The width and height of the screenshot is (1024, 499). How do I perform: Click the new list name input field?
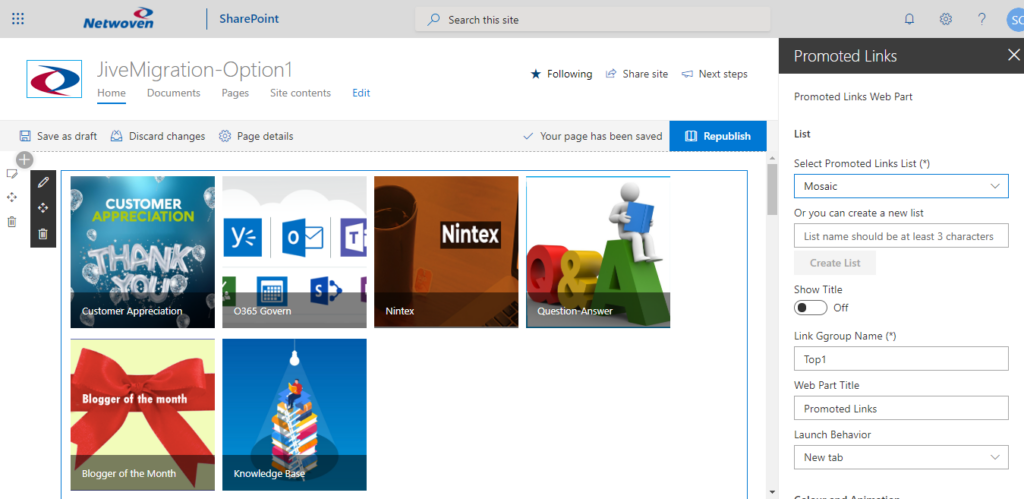(901, 236)
